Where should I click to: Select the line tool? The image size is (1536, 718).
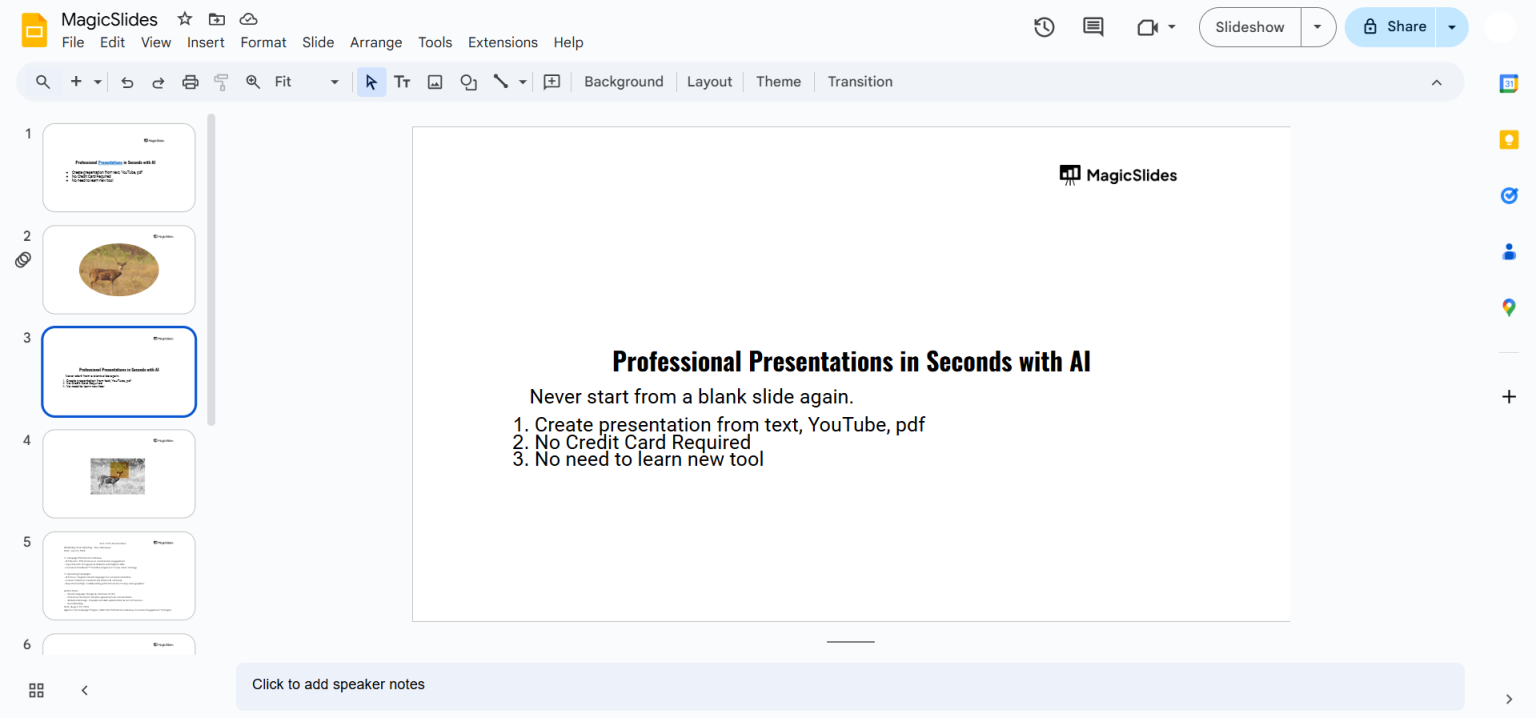pyautogui.click(x=500, y=82)
